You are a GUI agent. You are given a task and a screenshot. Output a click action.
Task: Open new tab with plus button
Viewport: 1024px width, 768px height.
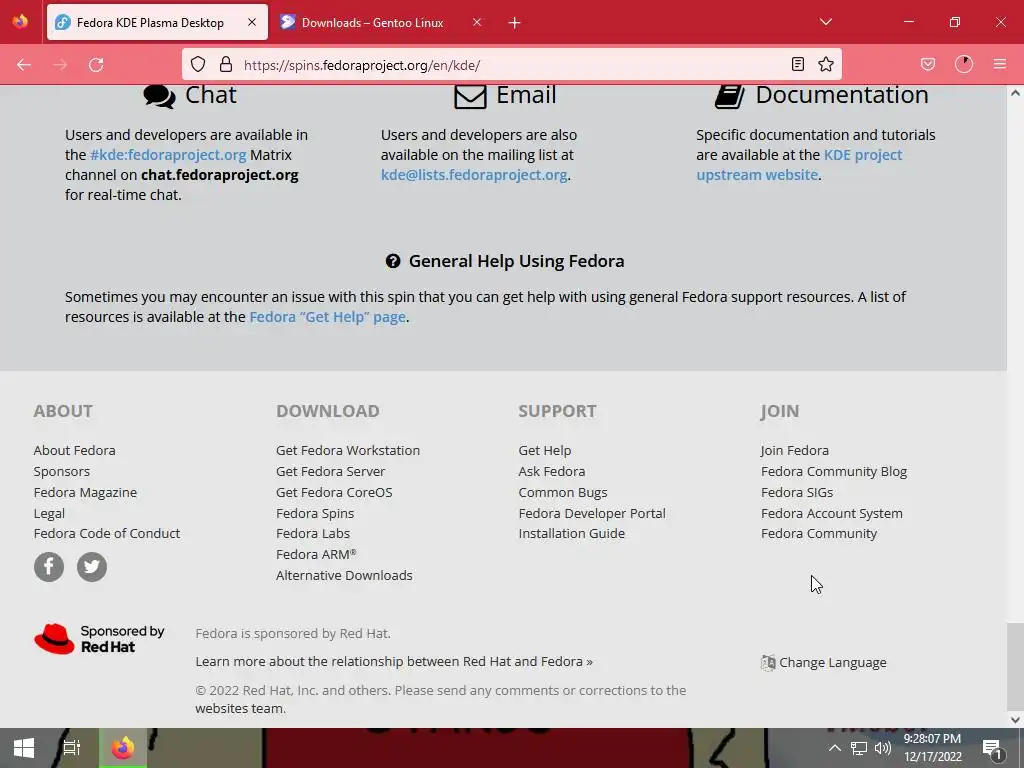point(515,23)
